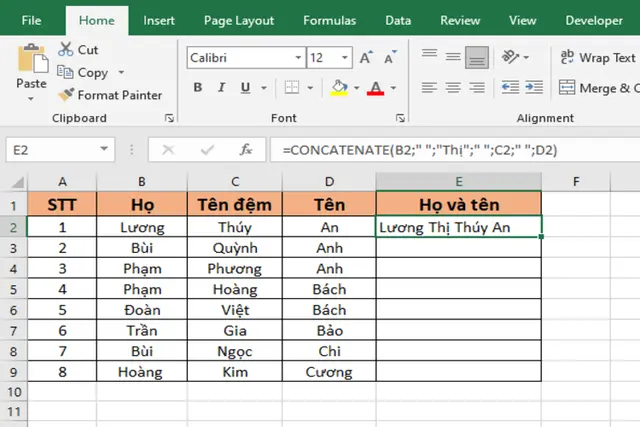
Task: Apply the yellow fill color bucket
Action: click(339, 87)
